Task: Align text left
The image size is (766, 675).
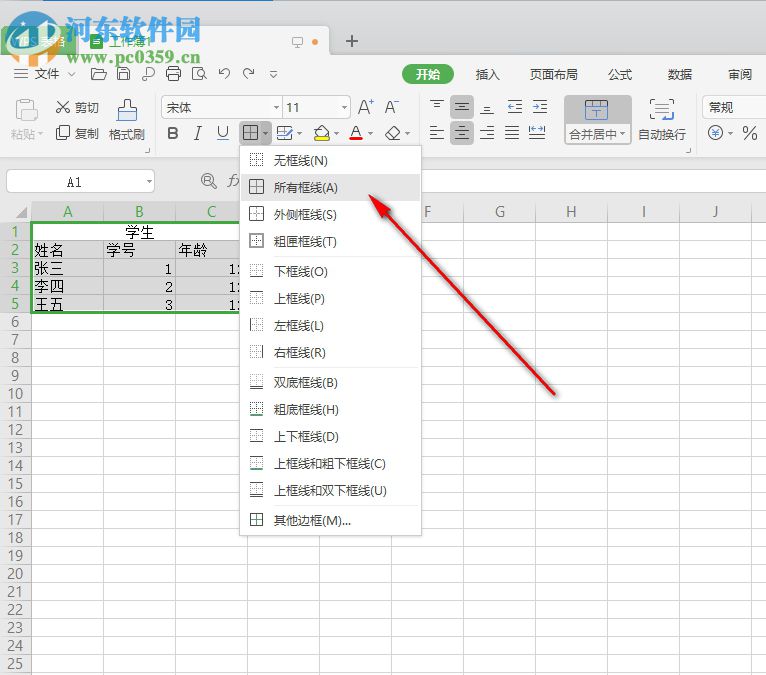Action: (437, 133)
